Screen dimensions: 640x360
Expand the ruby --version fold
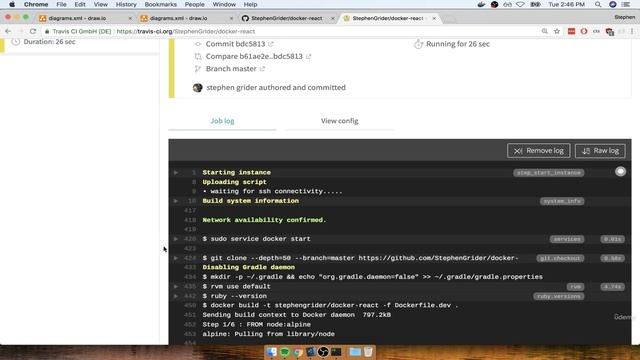(x=176, y=296)
